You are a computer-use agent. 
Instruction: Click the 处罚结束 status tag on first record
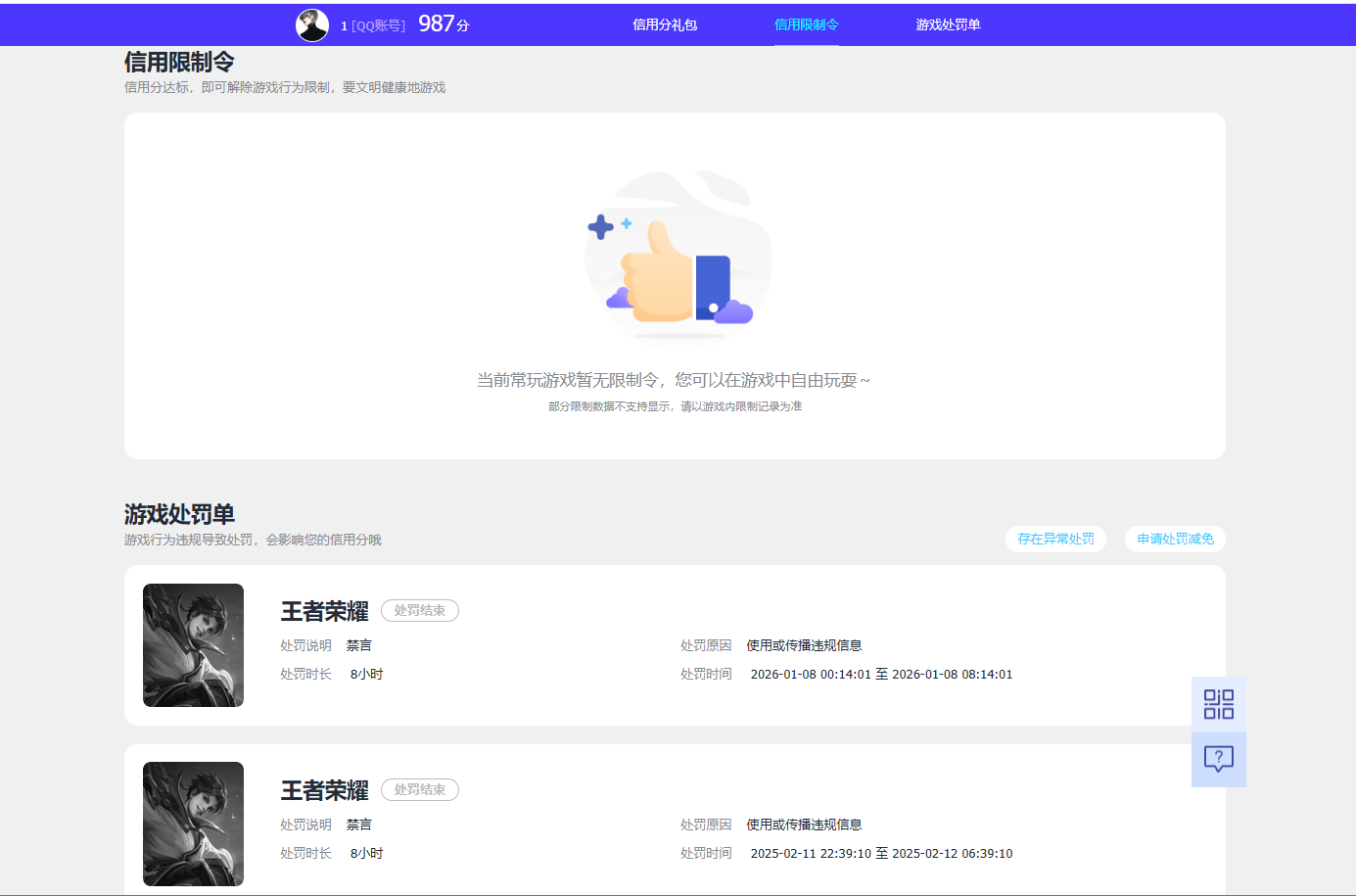point(419,610)
